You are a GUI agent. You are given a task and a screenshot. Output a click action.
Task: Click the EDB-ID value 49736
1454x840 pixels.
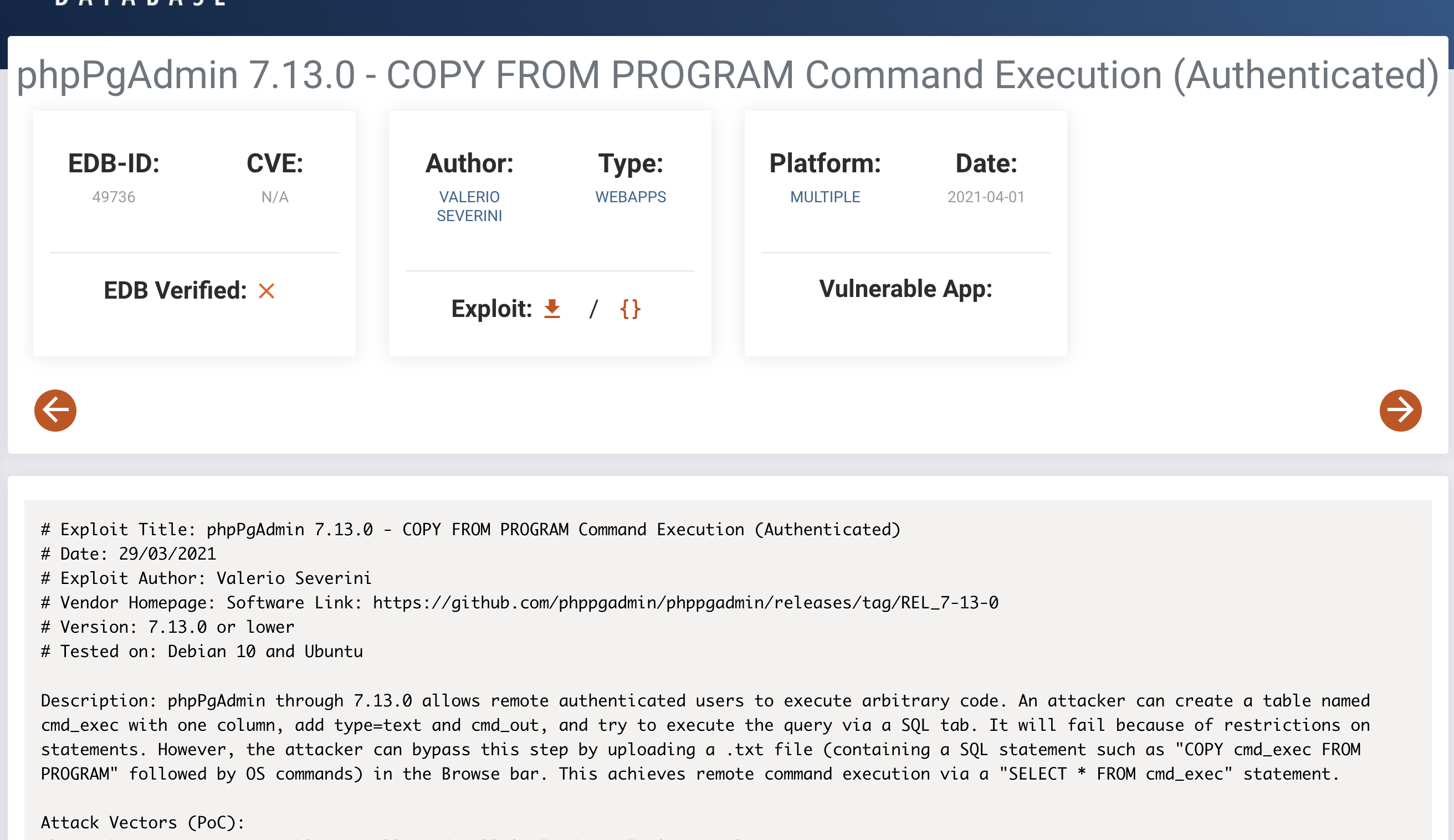[114, 197]
